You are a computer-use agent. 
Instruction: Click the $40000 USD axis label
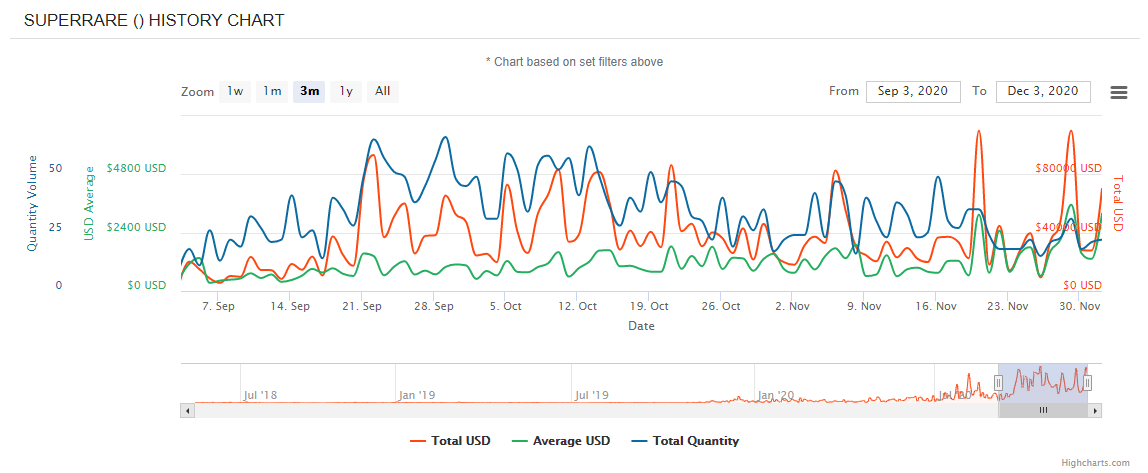point(1068,227)
